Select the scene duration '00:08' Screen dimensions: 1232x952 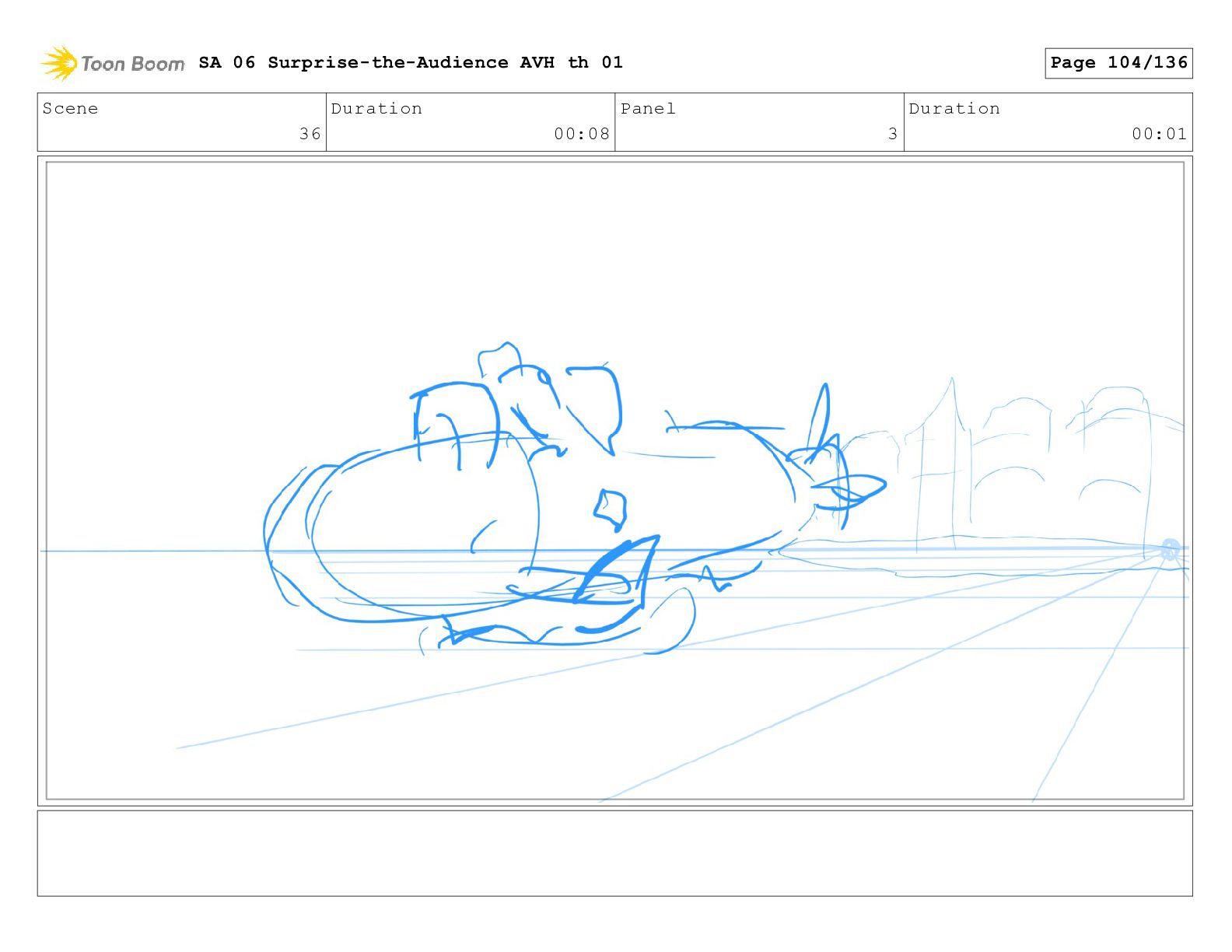582,134
